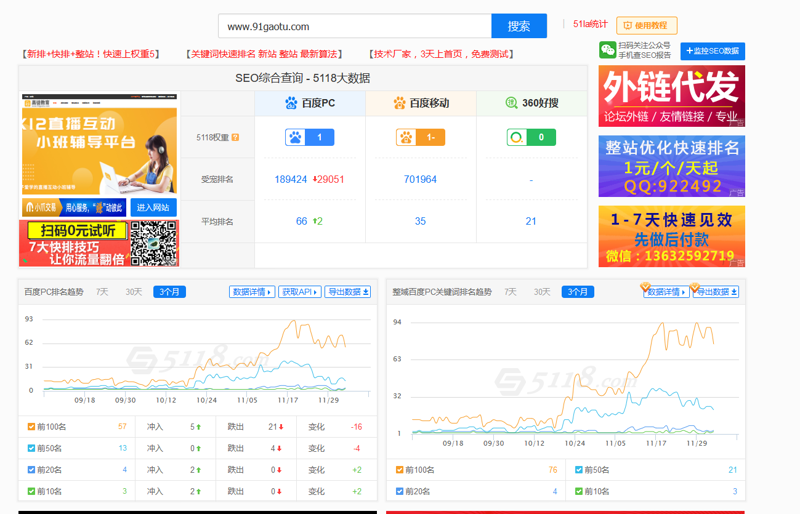Select 7天 tab in 整域百度PC关键词排名趋势

click(x=511, y=292)
